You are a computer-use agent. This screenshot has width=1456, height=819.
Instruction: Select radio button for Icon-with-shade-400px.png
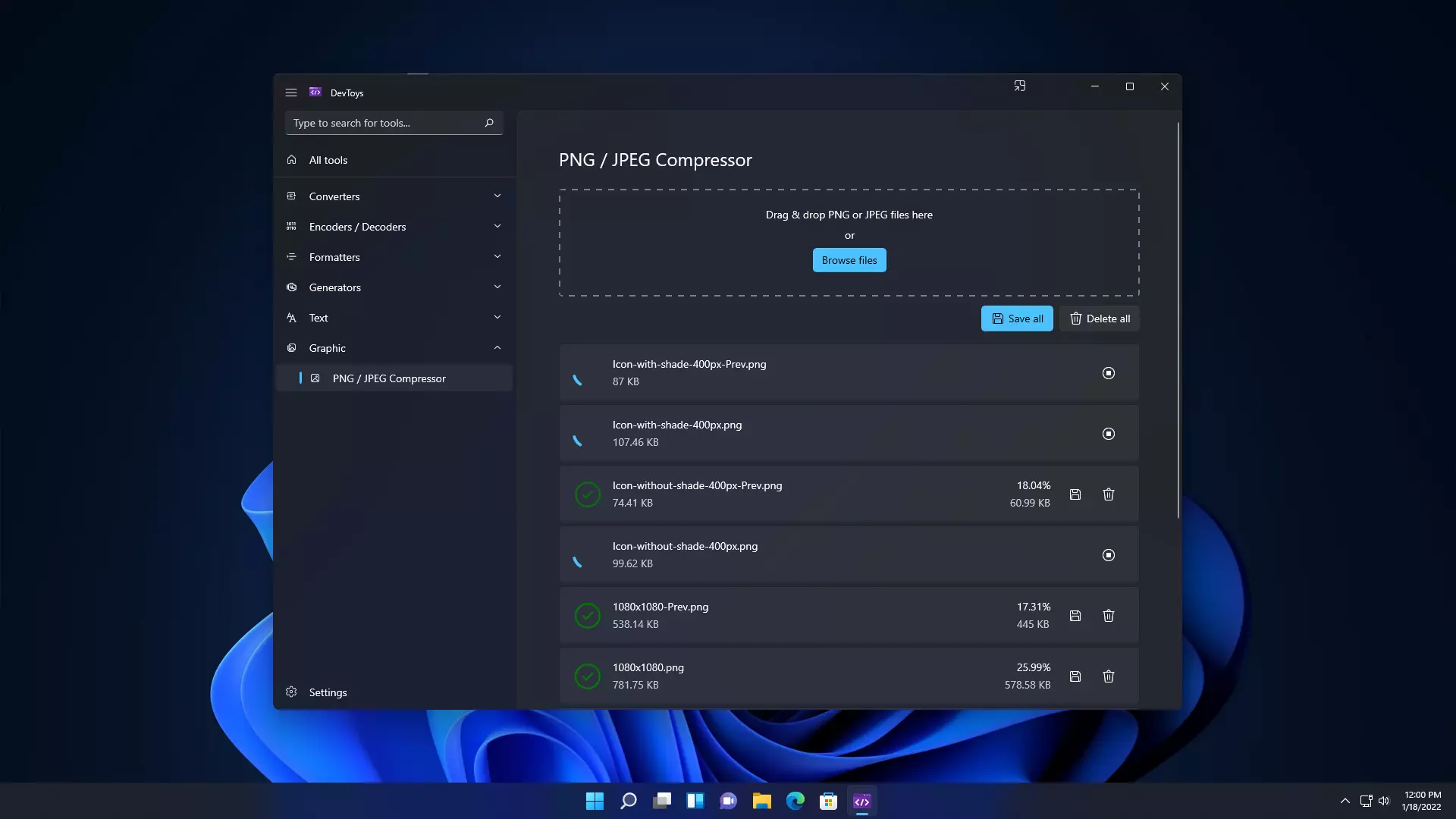[x=1108, y=433]
